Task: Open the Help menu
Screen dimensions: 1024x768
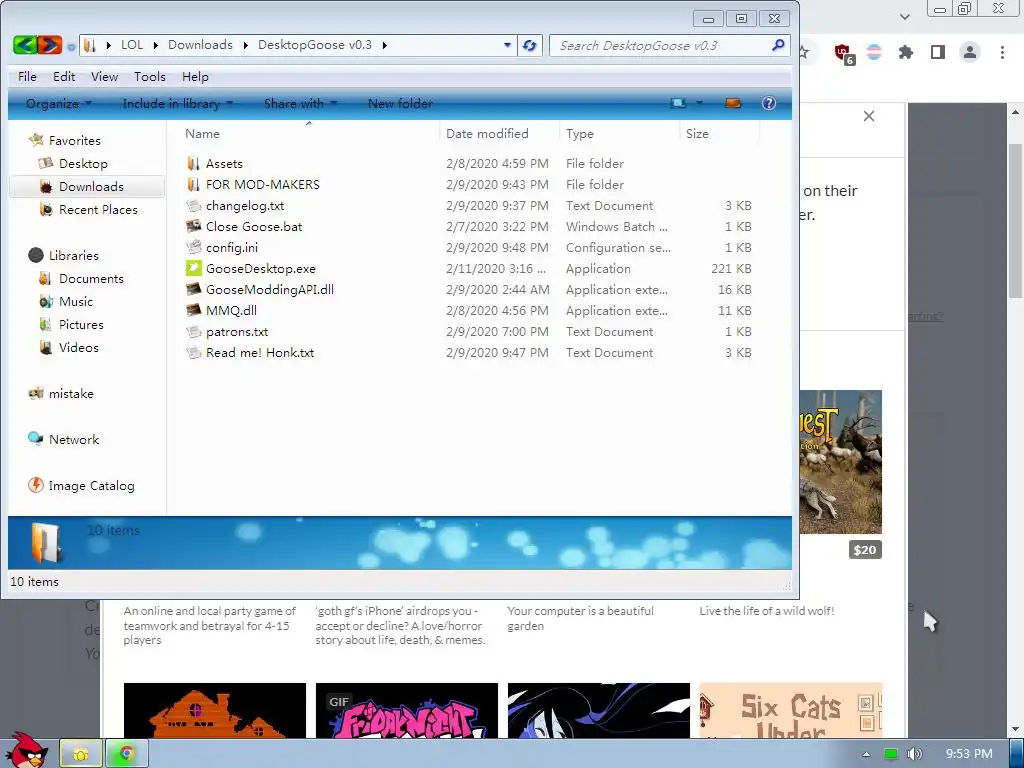Action: tap(195, 77)
